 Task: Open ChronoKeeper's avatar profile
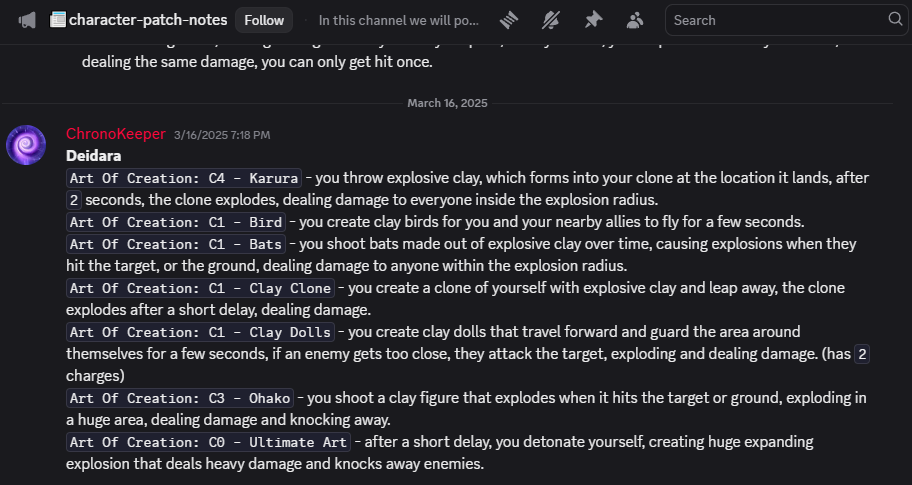(x=26, y=145)
